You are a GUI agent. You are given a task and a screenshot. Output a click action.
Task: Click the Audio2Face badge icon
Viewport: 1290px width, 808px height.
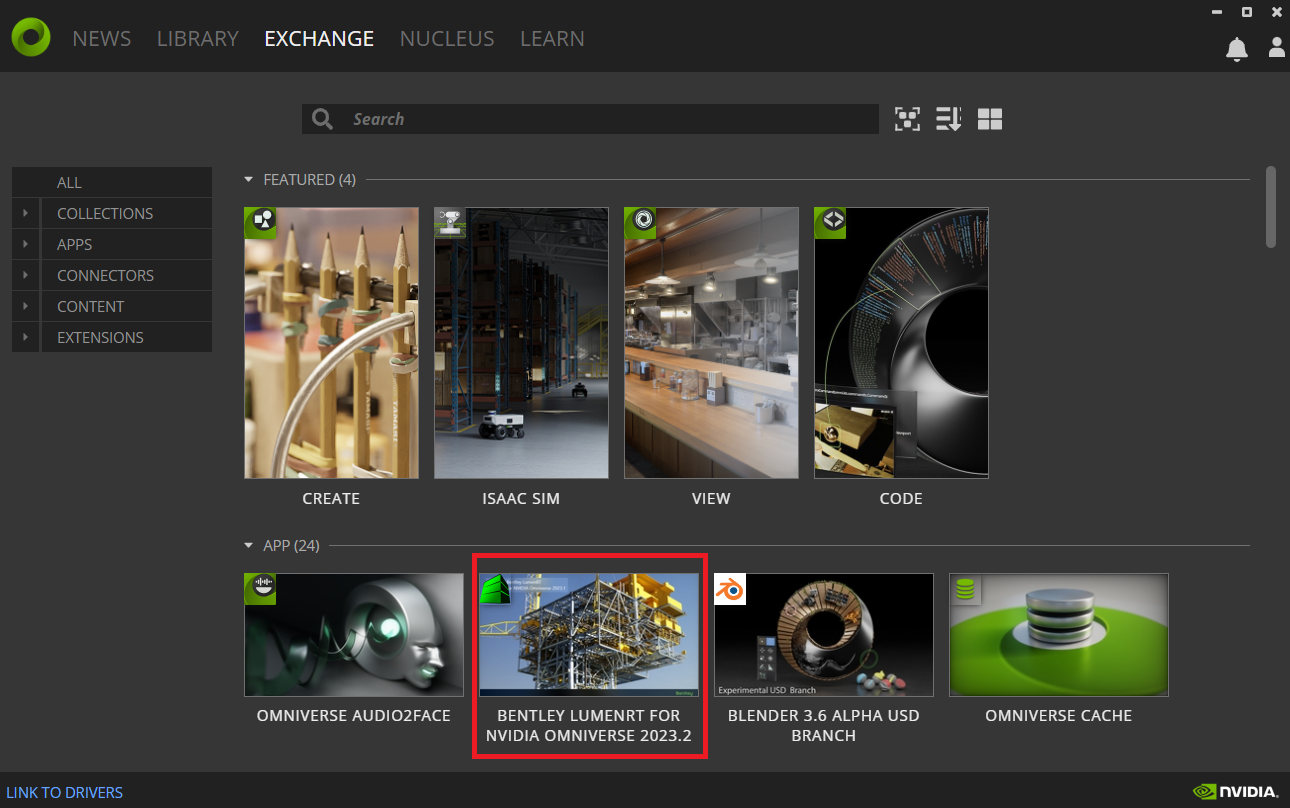260,589
